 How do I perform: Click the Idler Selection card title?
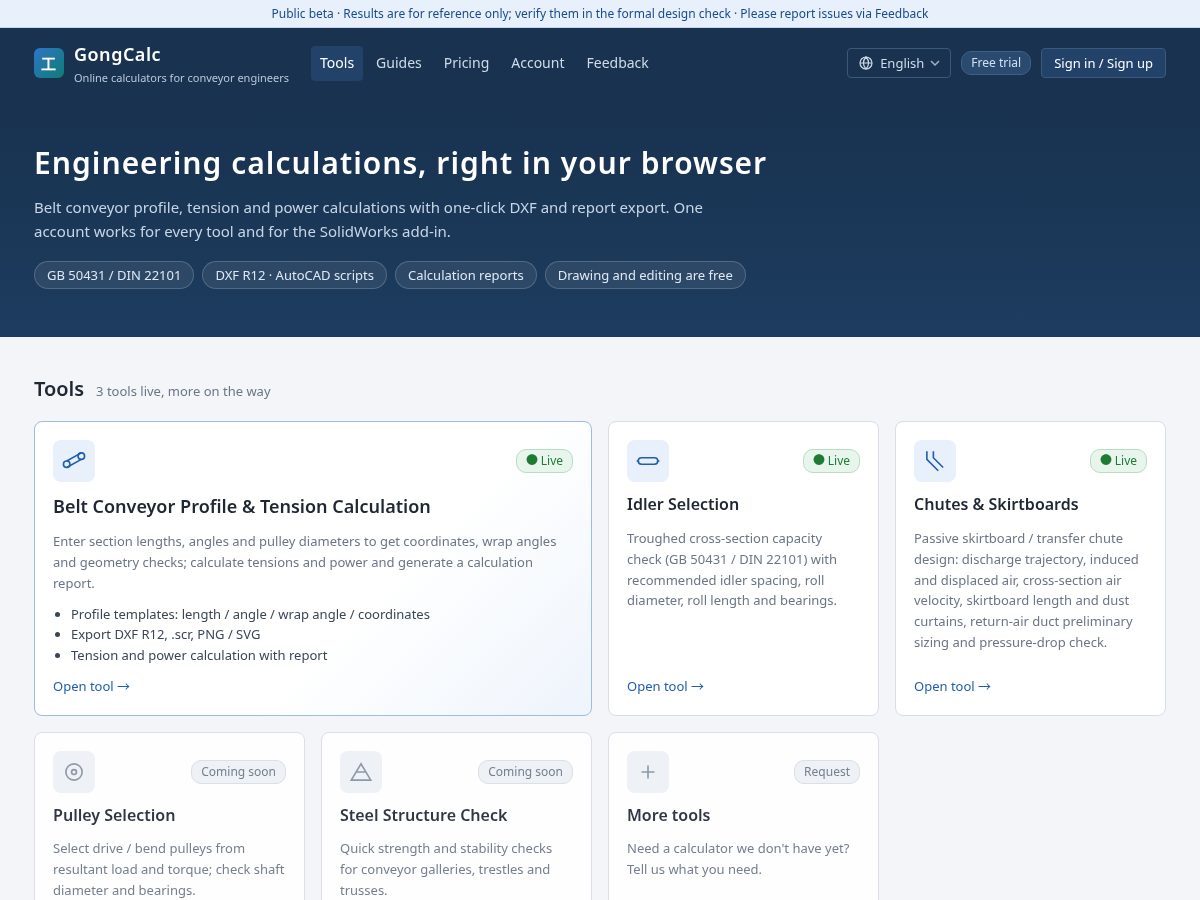click(683, 505)
